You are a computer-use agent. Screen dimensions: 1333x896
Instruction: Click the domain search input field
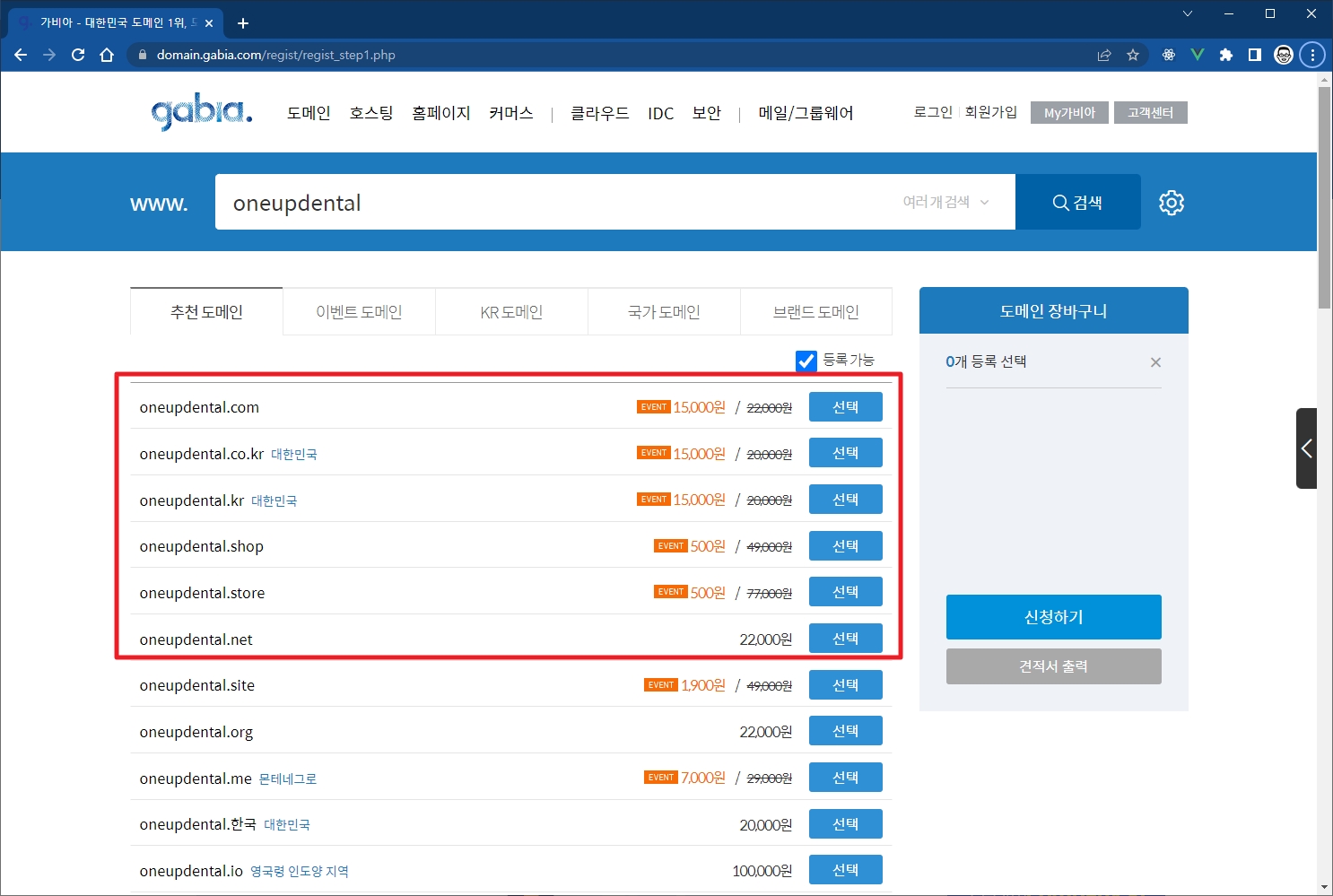pos(556,203)
